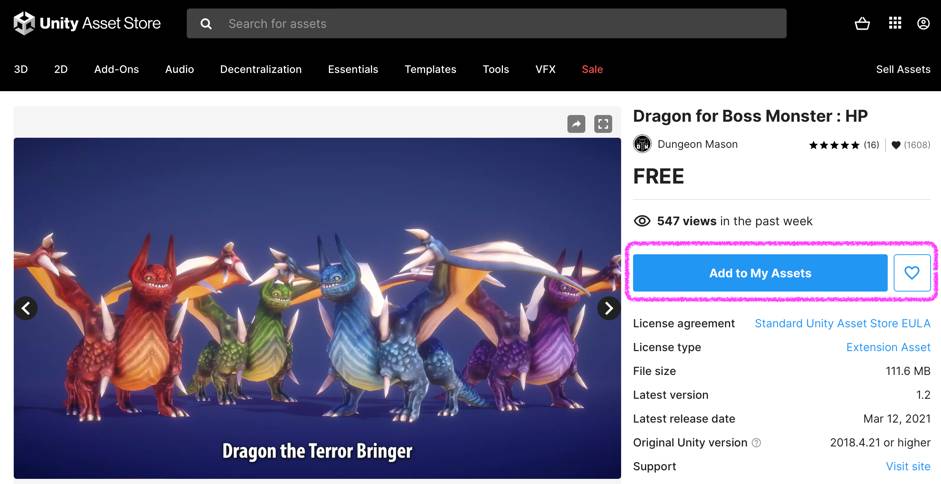Click the five-star rating display

tap(834, 145)
